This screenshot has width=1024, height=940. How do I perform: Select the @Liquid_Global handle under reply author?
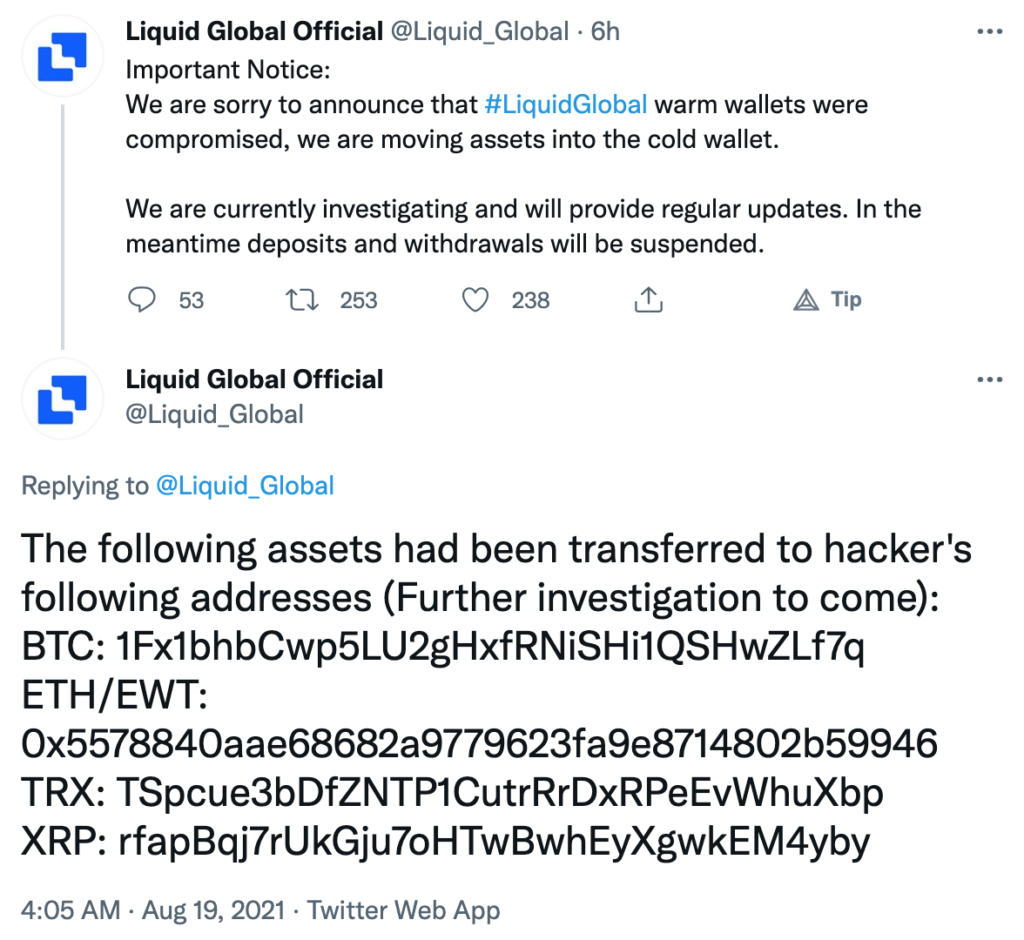(214, 414)
